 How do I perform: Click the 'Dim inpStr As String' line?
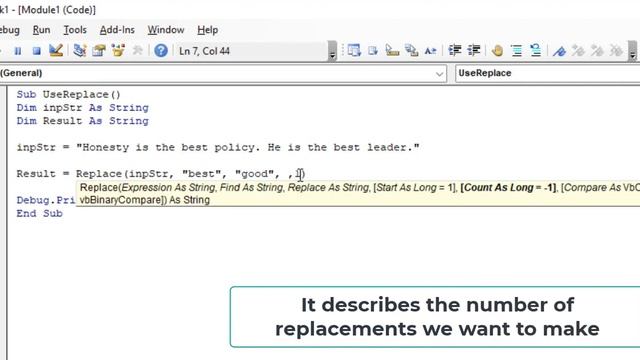point(82,108)
